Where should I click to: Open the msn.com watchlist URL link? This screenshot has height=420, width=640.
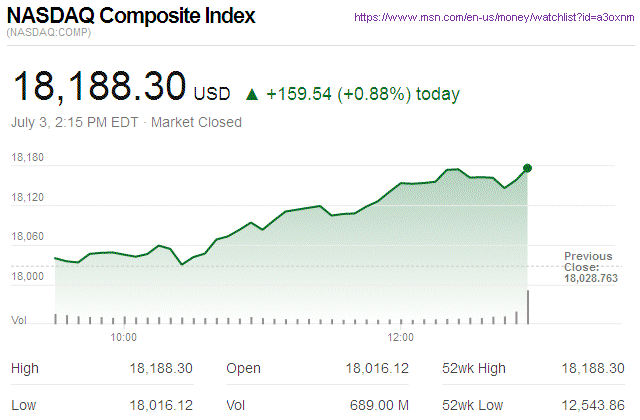click(x=493, y=18)
